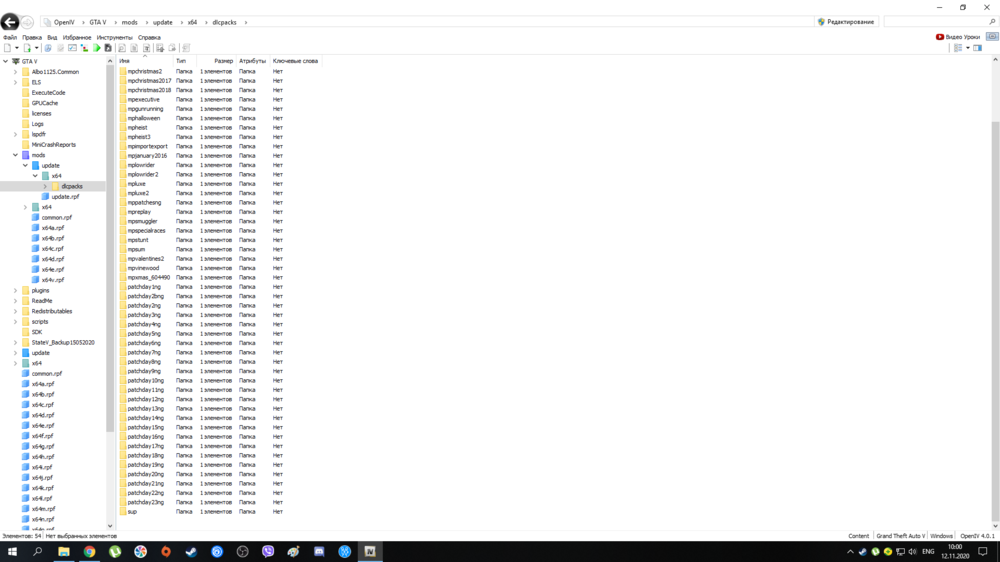The image size is (1000, 562).
Task: Collapse the mods tree node
Action: [15, 155]
